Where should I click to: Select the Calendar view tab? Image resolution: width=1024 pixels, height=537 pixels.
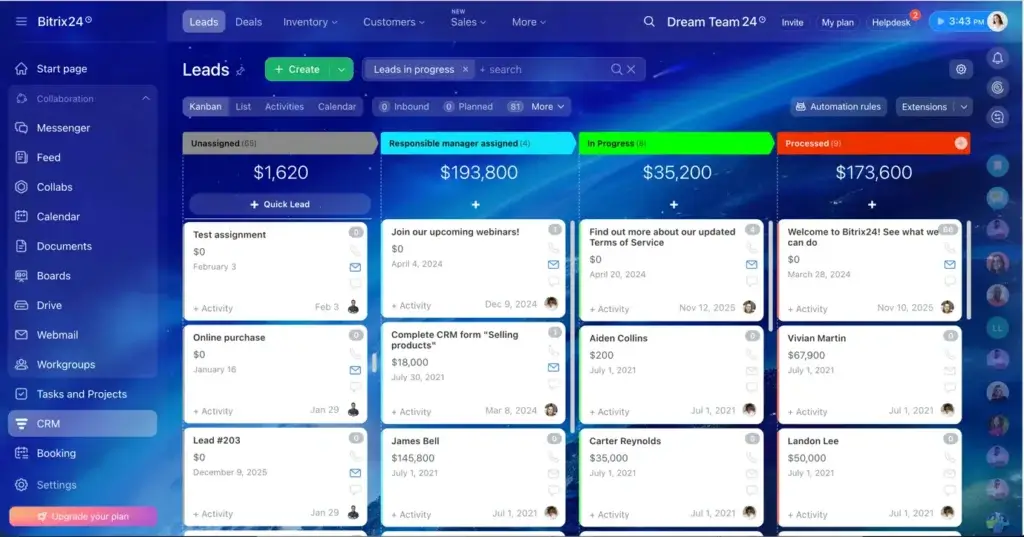[337, 106]
